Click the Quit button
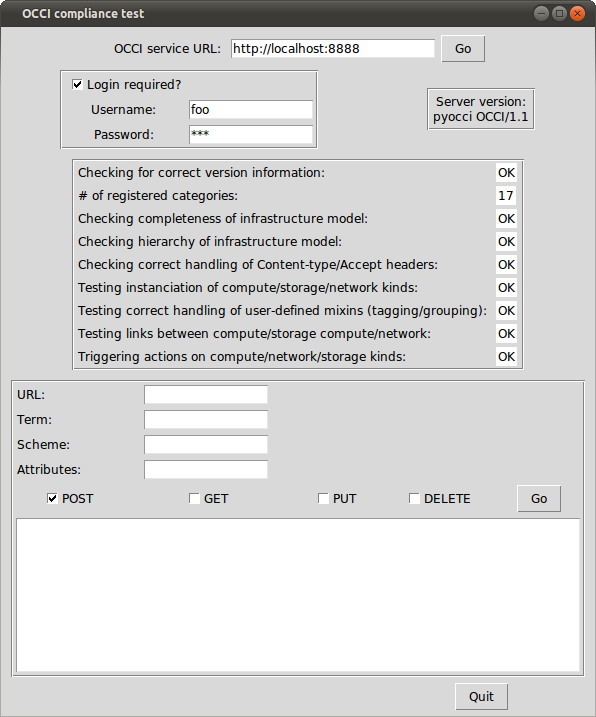This screenshot has width=596, height=717. [481, 696]
